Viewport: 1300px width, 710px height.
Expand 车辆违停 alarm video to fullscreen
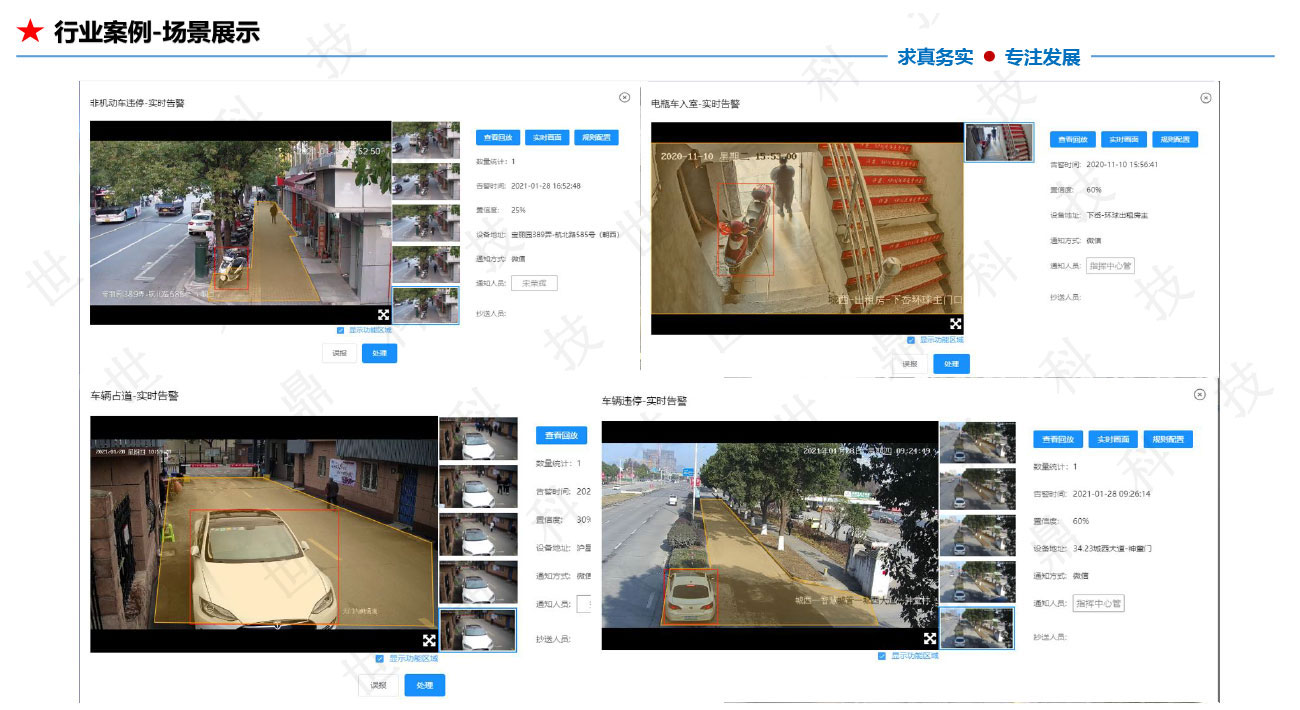[929, 638]
